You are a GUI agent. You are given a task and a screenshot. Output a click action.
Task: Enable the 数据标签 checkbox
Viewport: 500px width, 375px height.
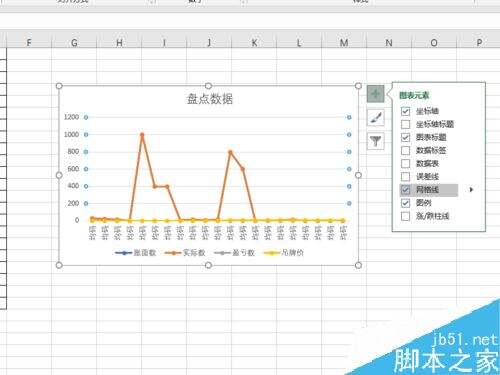(x=405, y=150)
